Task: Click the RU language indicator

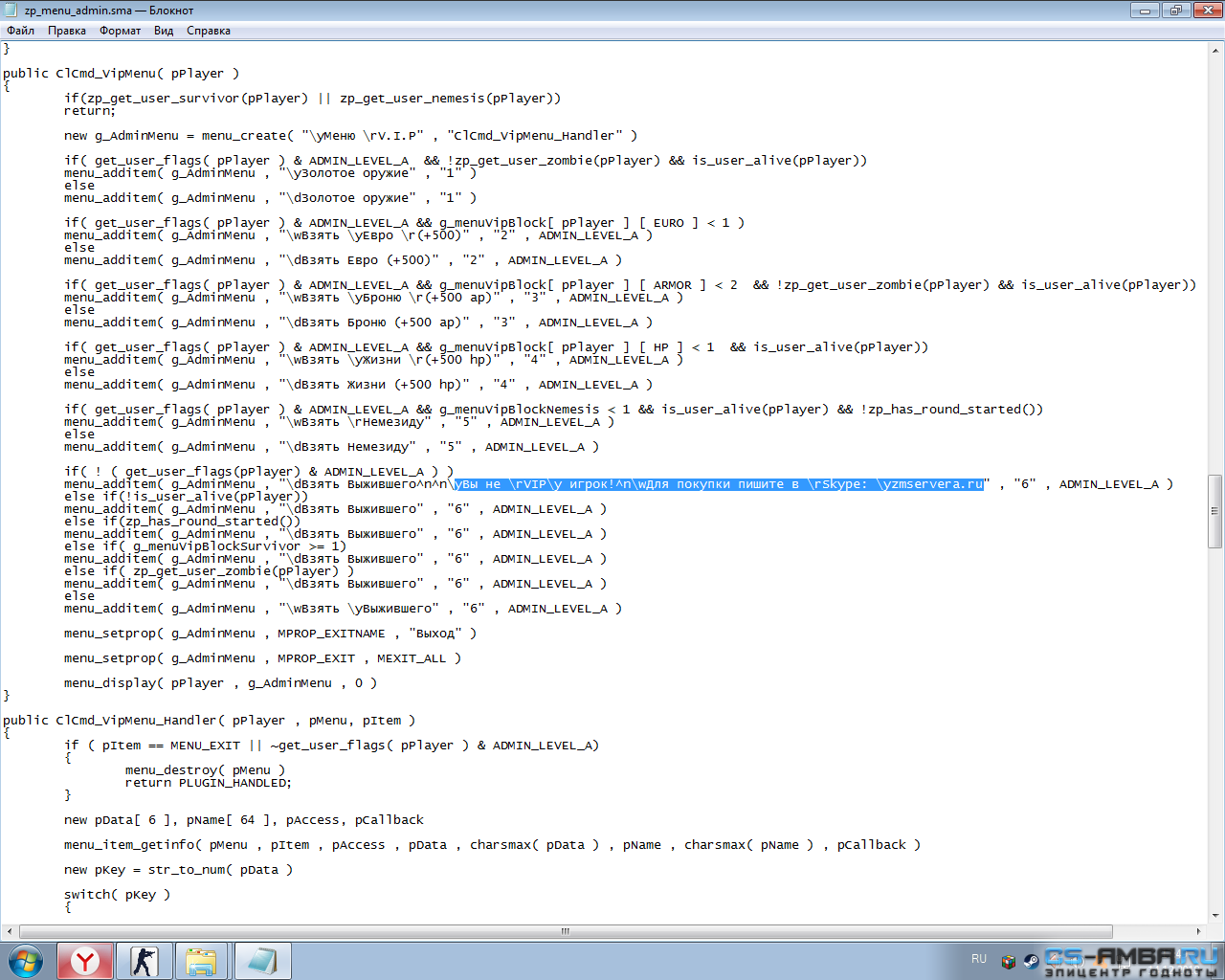Action: [978, 959]
